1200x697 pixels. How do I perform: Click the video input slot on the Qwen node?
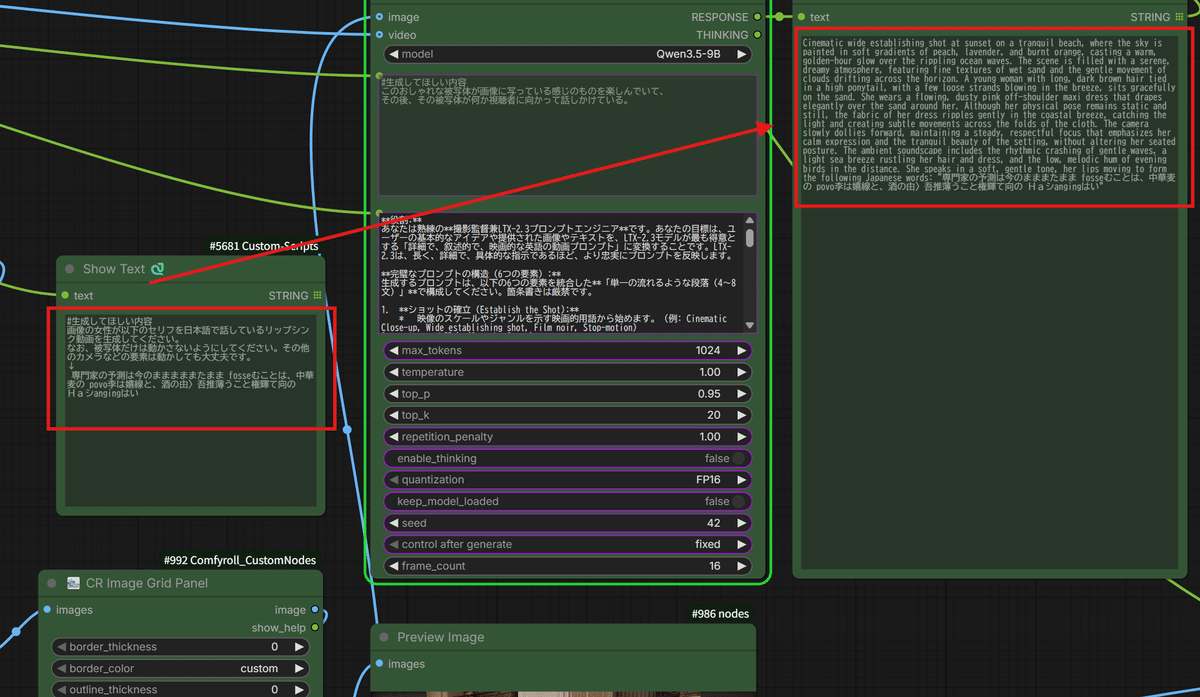[x=379, y=35]
